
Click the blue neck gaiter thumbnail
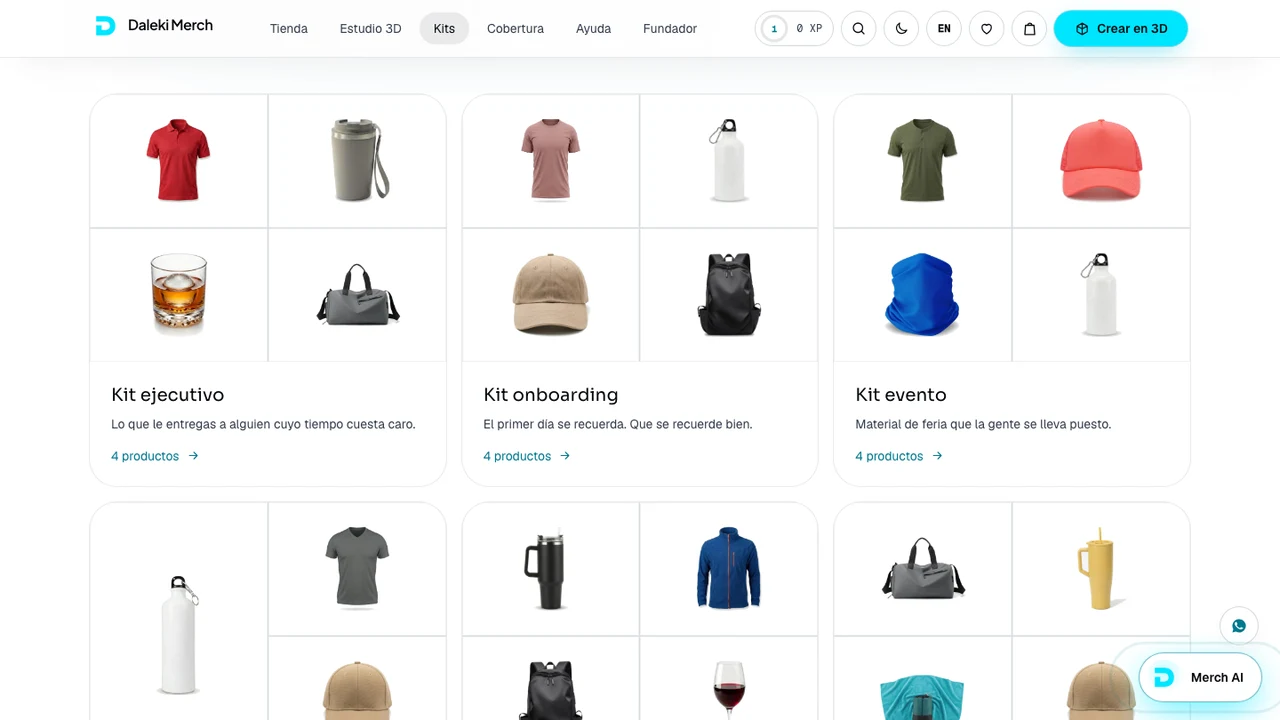click(923, 295)
